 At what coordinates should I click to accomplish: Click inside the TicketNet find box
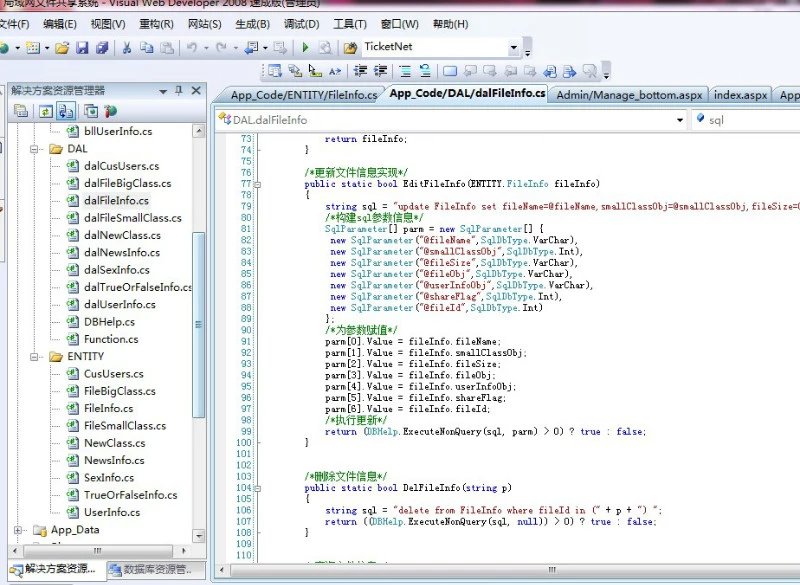(434, 47)
